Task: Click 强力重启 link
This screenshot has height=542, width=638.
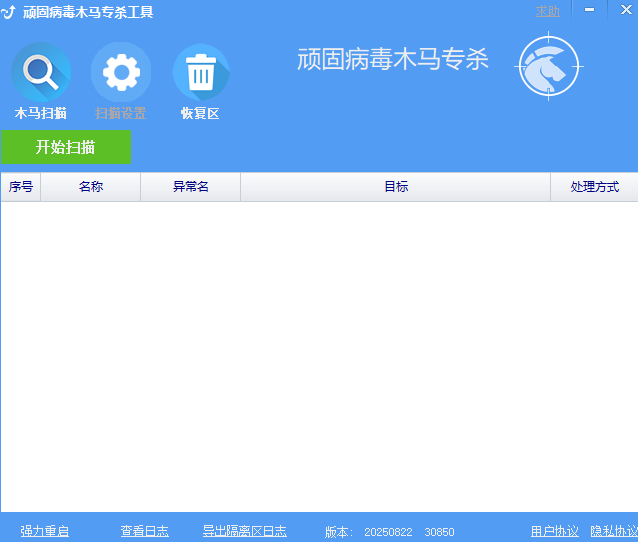Action: [x=44, y=531]
